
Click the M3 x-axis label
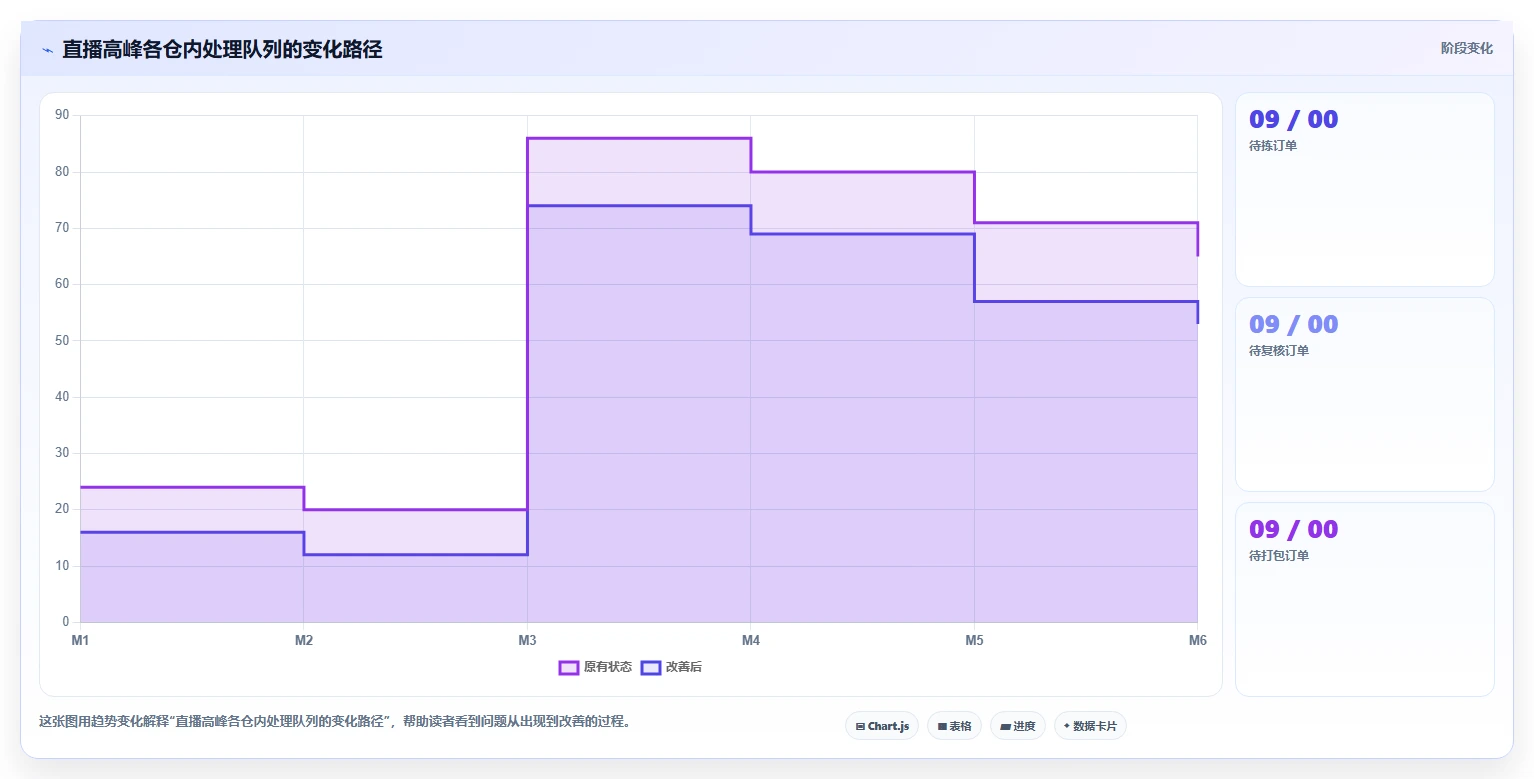[527, 641]
